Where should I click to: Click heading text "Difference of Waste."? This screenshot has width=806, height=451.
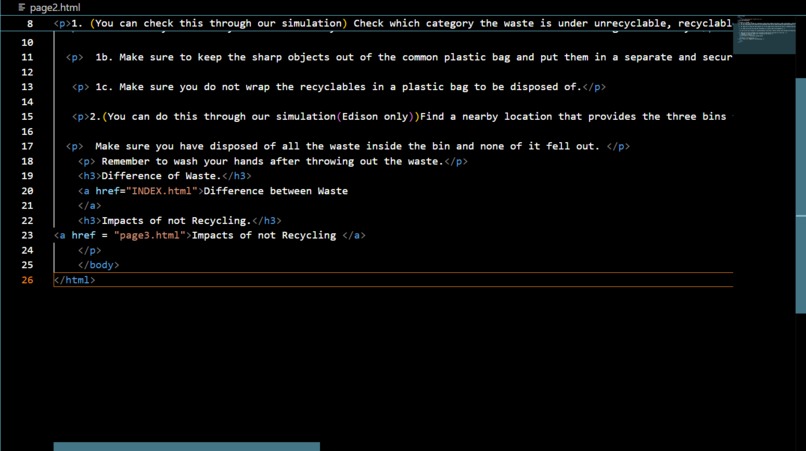click(x=161, y=176)
